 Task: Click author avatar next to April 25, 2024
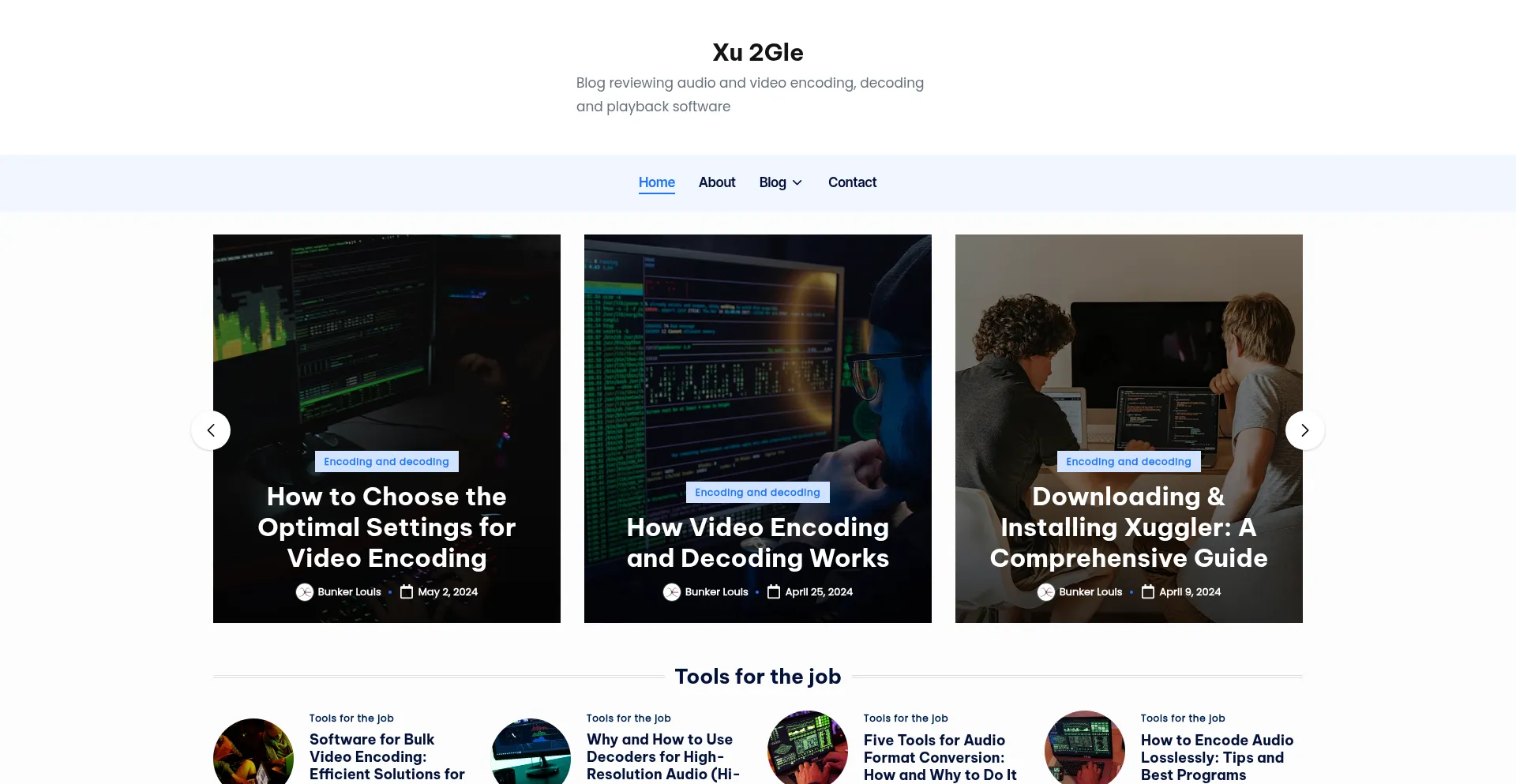(672, 592)
